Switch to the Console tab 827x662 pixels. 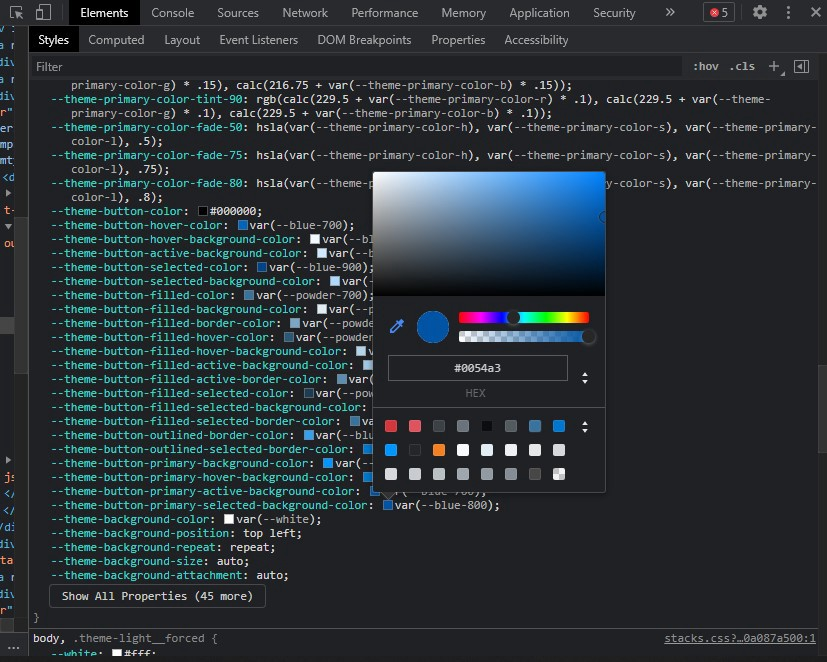pos(173,13)
